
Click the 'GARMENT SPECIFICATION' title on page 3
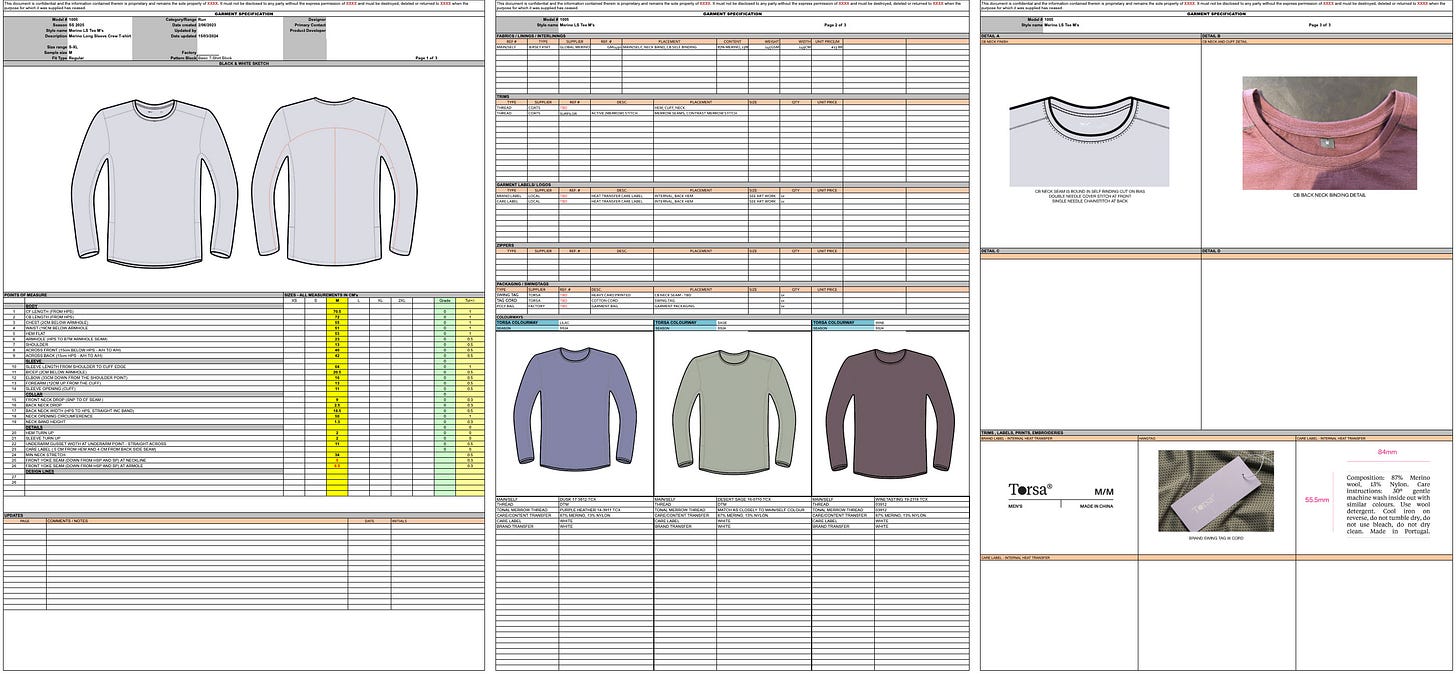tap(1217, 14)
